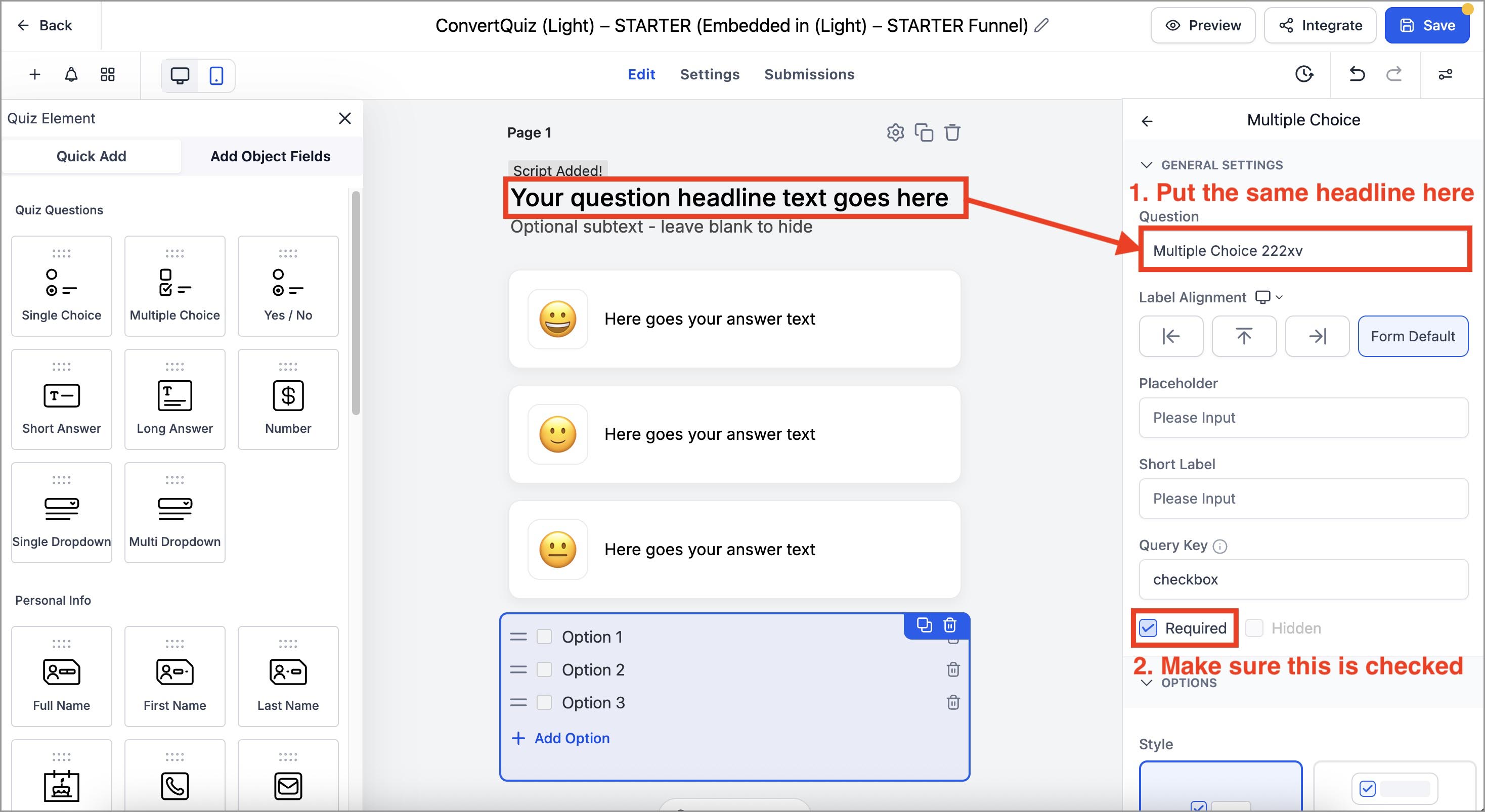The width and height of the screenshot is (1485, 812).
Task: Select left label alignment icon
Action: 1171,336
